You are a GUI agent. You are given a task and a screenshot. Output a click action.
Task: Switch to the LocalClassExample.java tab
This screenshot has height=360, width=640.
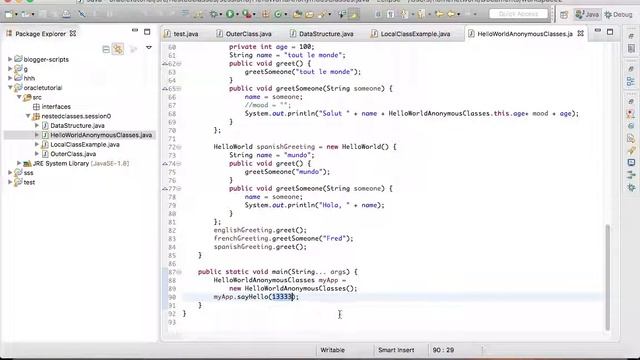(x=411, y=34)
